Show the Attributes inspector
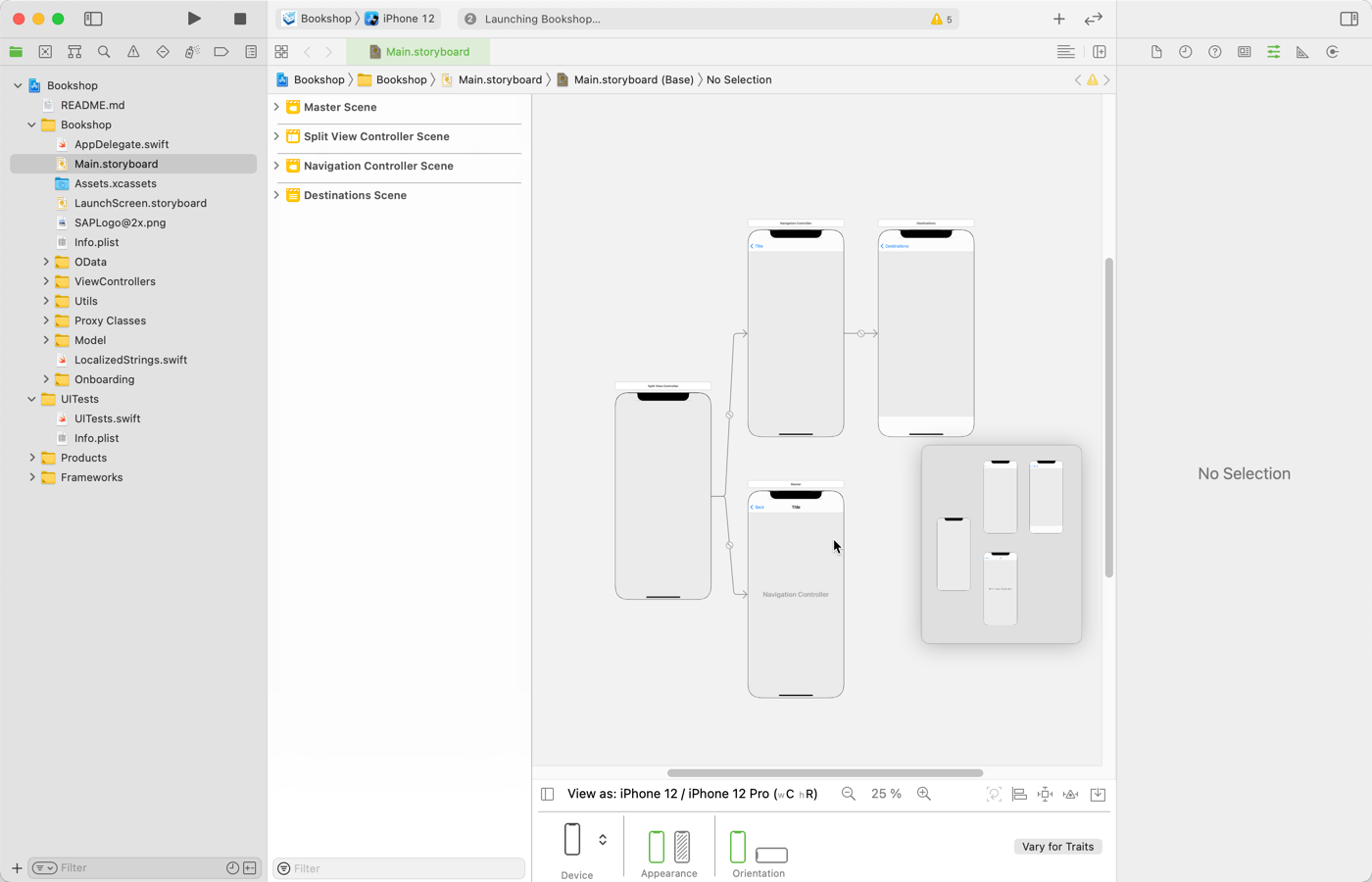The width and height of the screenshot is (1372, 882). tap(1273, 52)
